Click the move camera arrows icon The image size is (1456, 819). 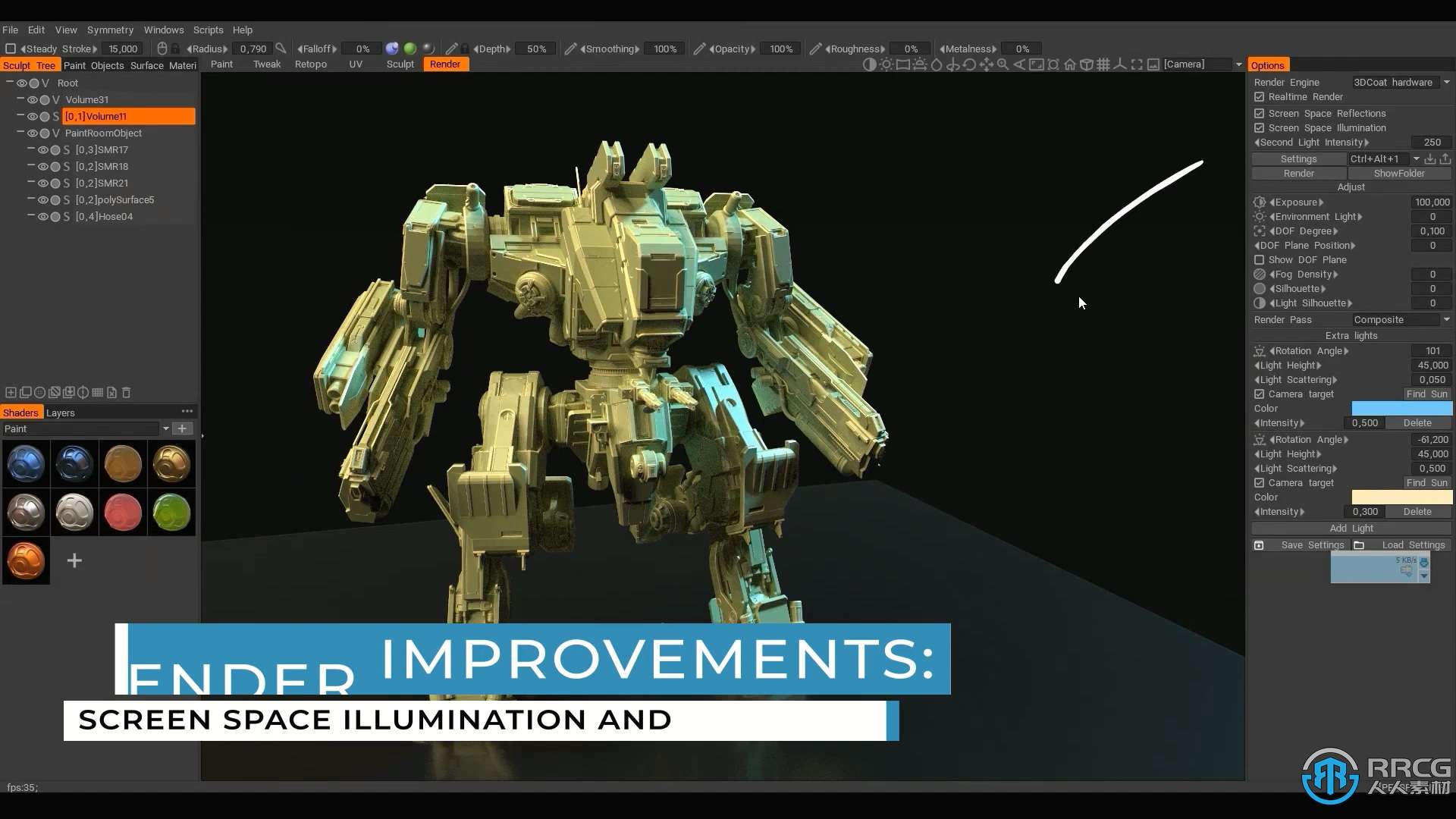[x=986, y=65]
